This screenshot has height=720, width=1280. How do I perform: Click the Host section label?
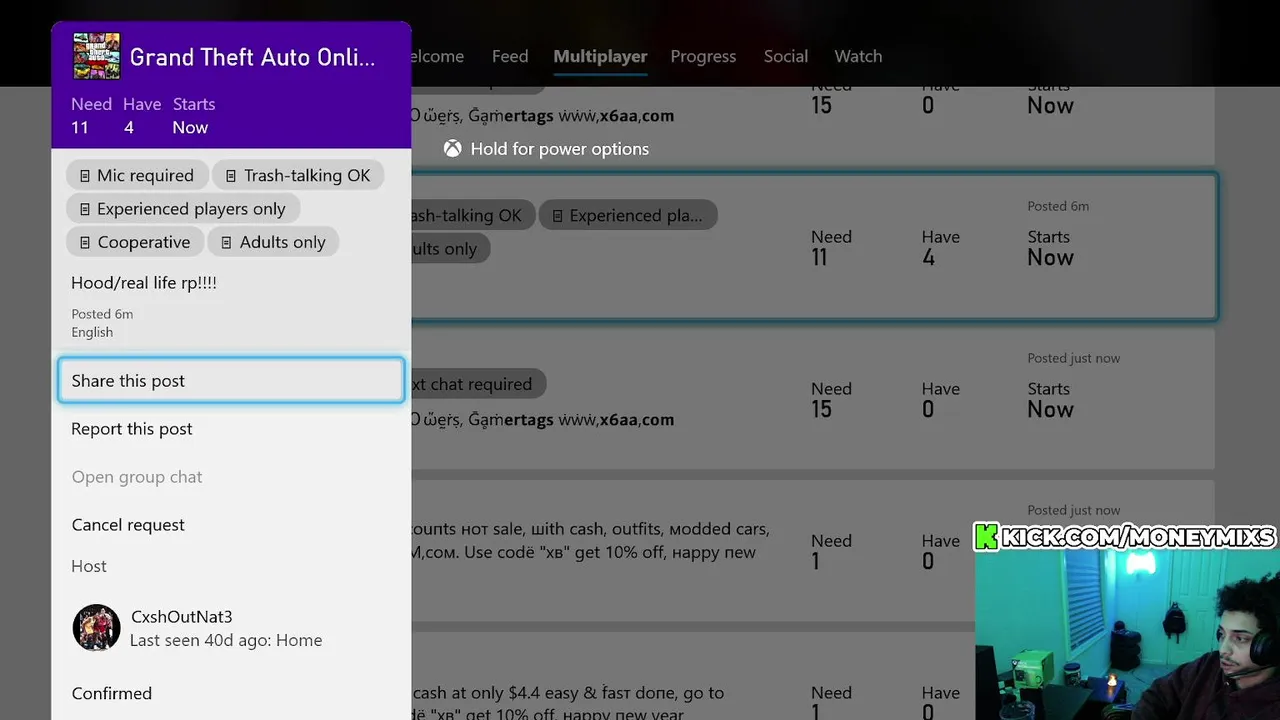pos(89,566)
